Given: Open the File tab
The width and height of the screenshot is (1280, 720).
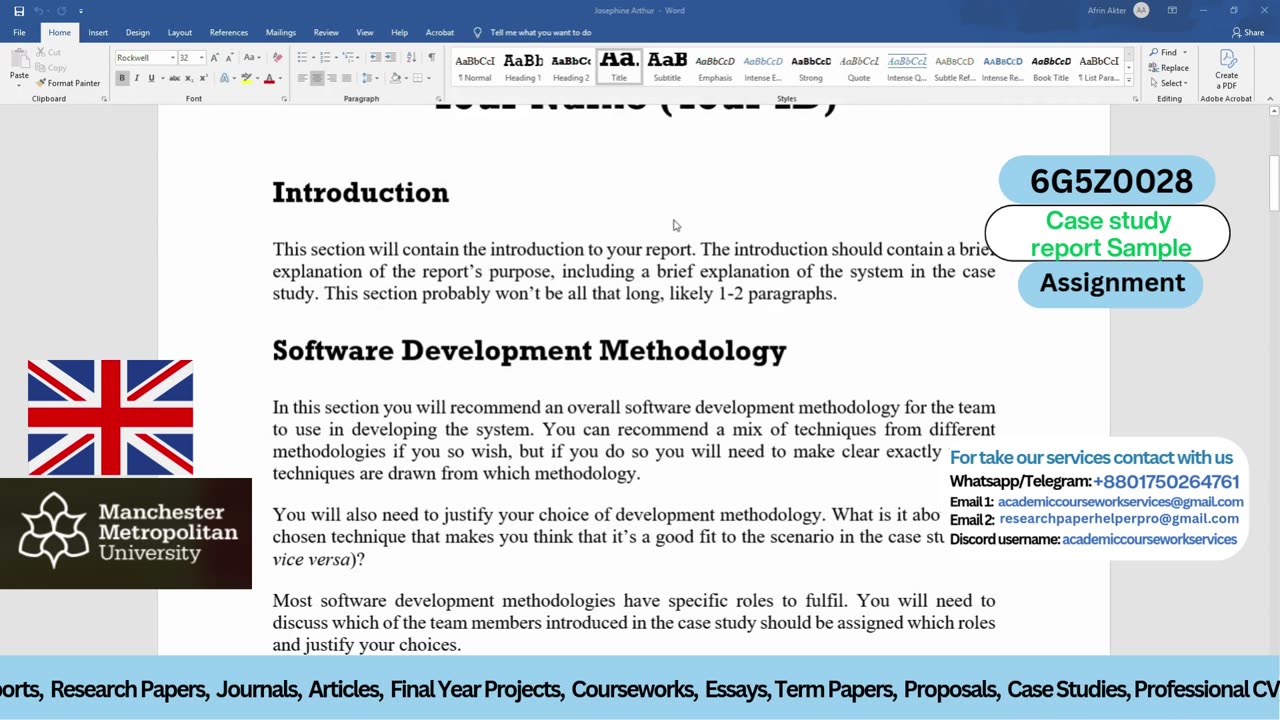Looking at the screenshot, I should point(19,32).
